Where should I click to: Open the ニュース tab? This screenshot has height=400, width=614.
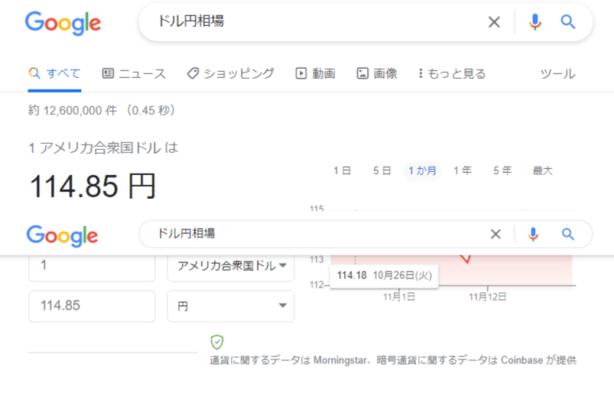(x=134, y=74)
